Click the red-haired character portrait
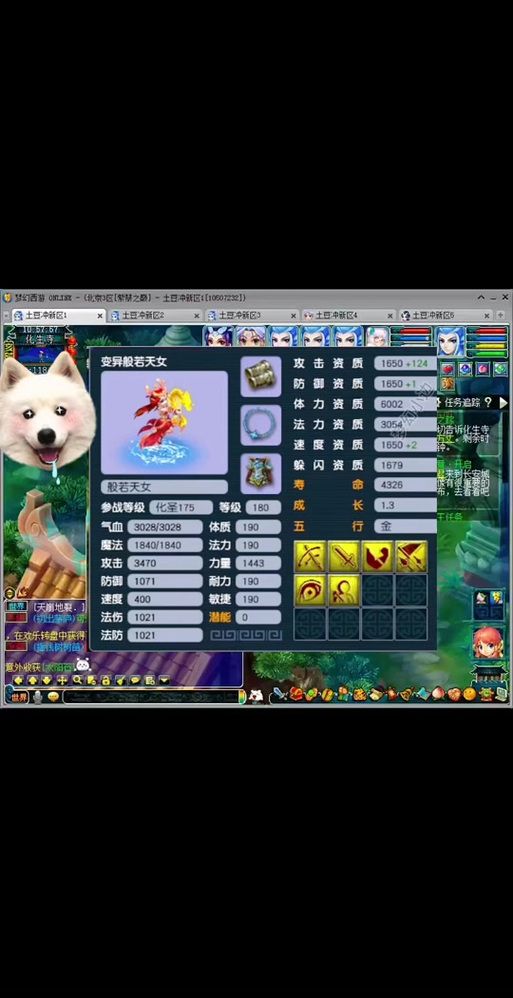This screenshot has height=998, width=513. click(488, 642)
